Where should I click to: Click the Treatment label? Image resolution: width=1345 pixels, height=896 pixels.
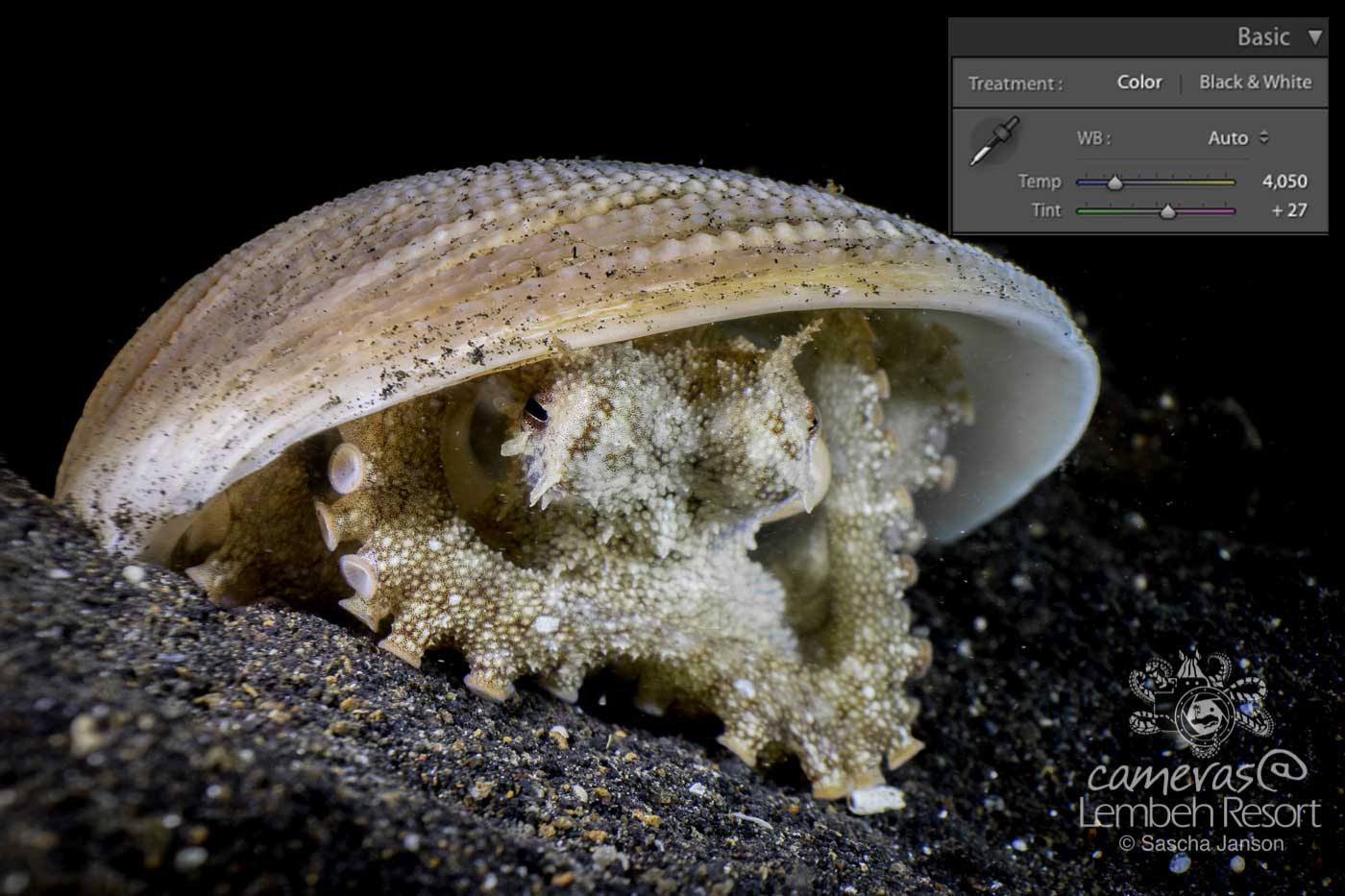click(x=1015, y=84)
